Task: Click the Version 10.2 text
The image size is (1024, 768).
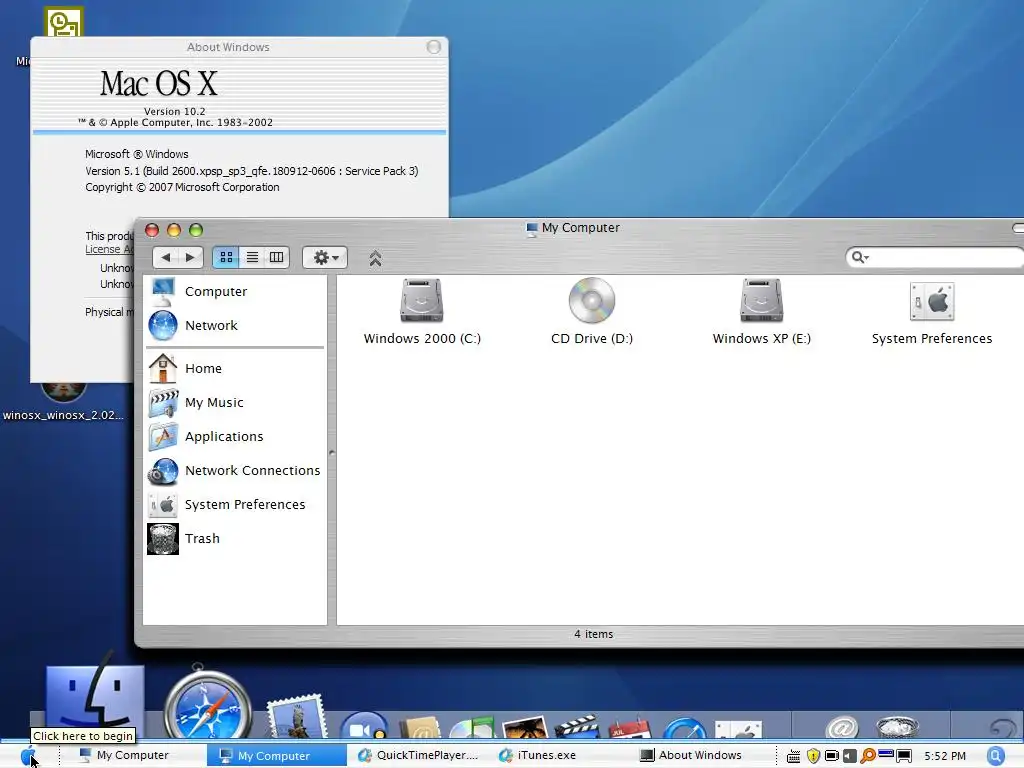Action: 174,111
